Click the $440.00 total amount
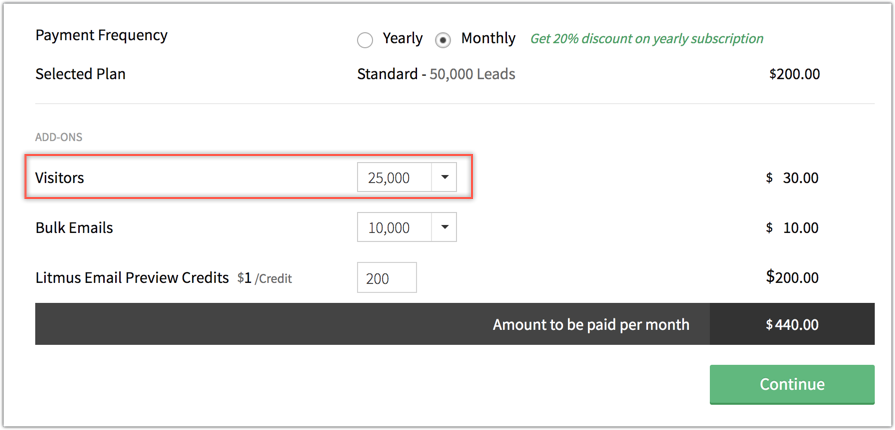This screenshot has width=895, height=430. tap(792, 325)
